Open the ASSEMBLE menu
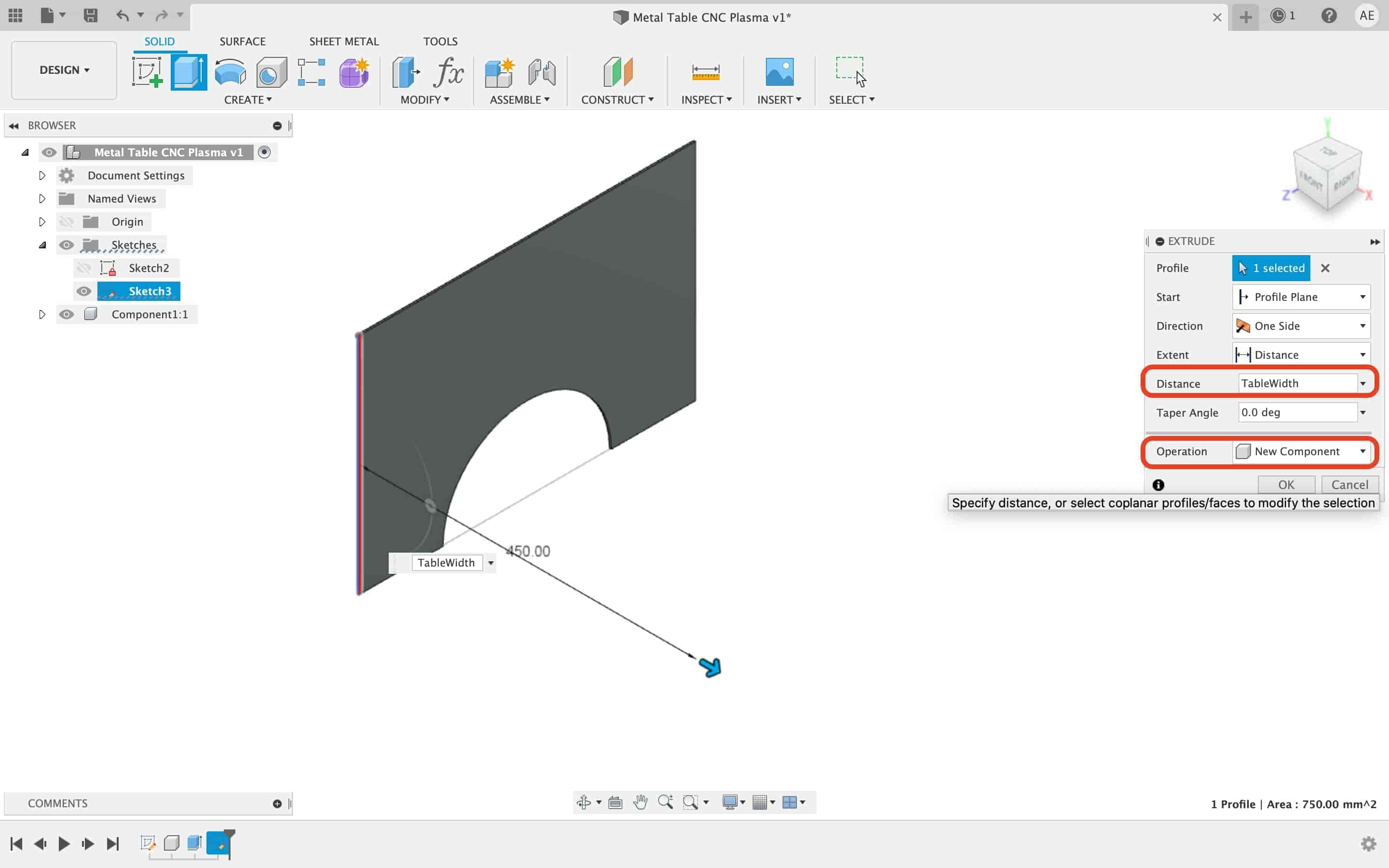 click(519, 100)
